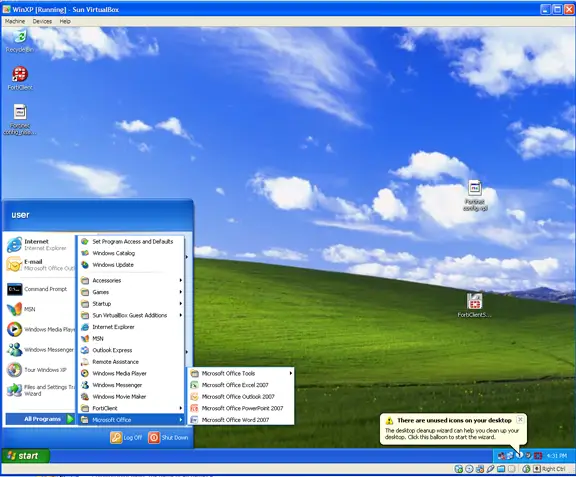
Task: Select the FortiClientS... installer icon on desktop
Action: click(x=474, y=305)
